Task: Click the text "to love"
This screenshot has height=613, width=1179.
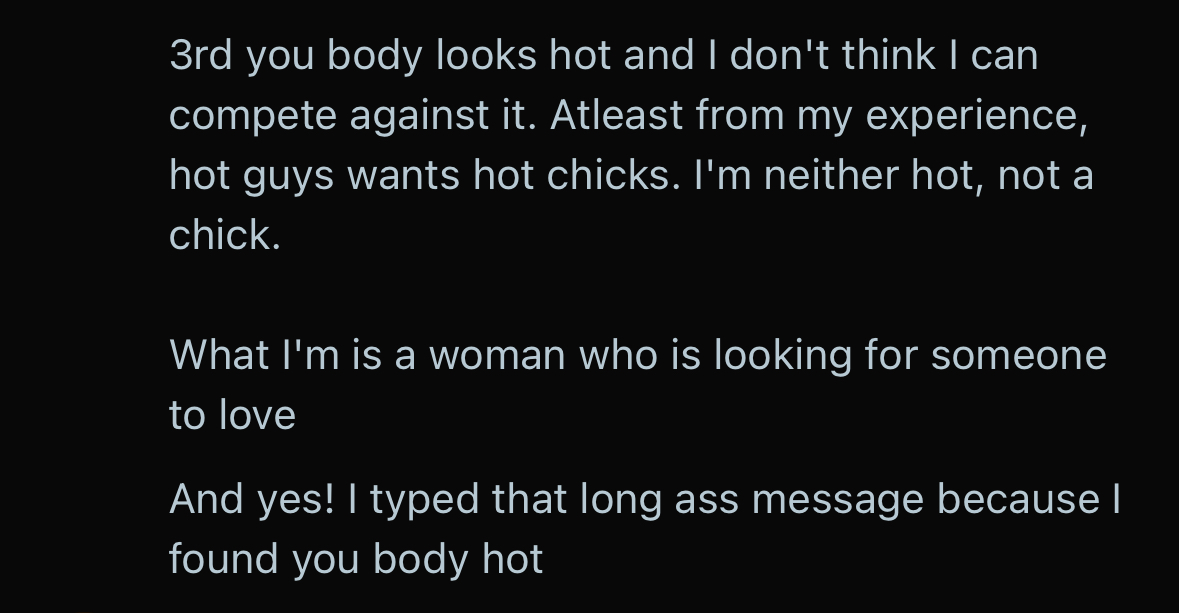Action: click(x=232, y=415)
